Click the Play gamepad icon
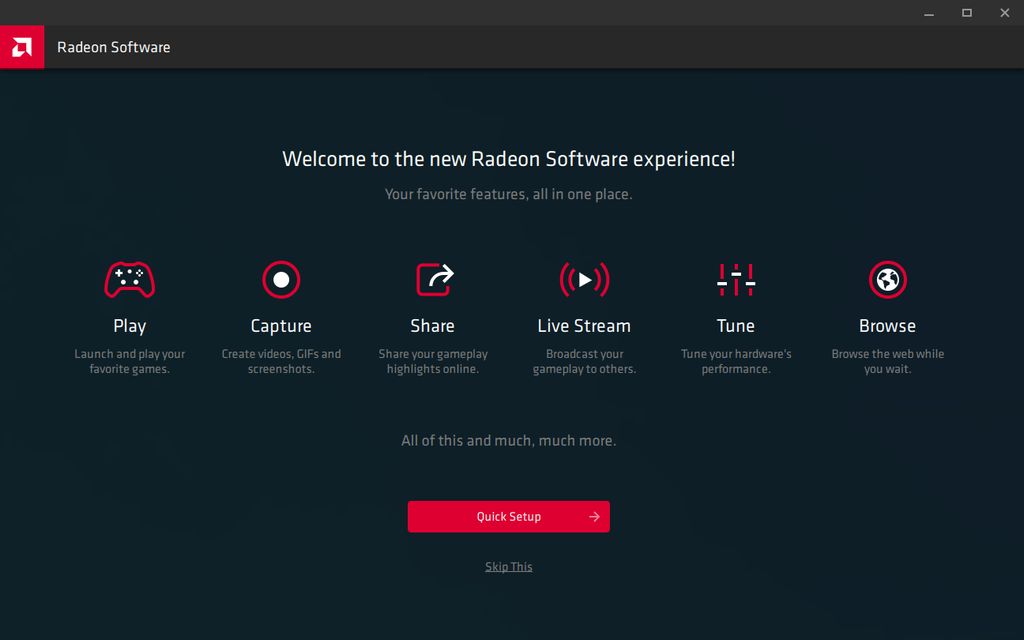Screen dimensions: 1024x640 129,280
